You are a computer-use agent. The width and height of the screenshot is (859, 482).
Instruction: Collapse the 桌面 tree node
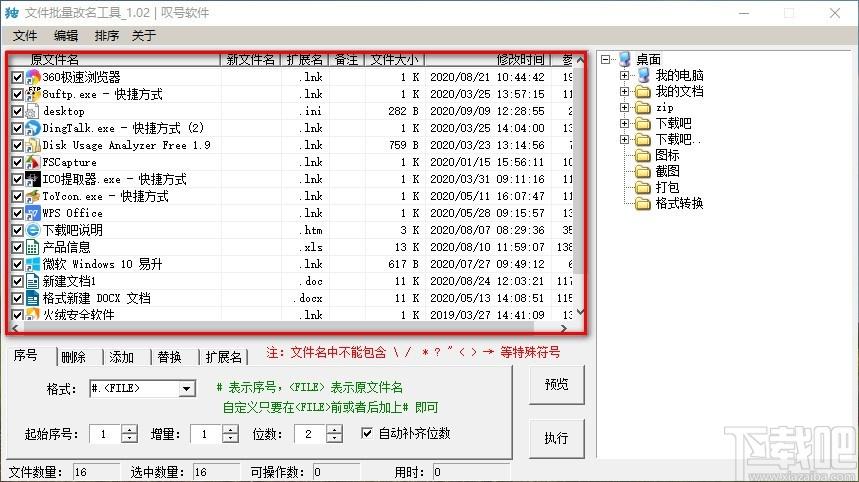605,59
